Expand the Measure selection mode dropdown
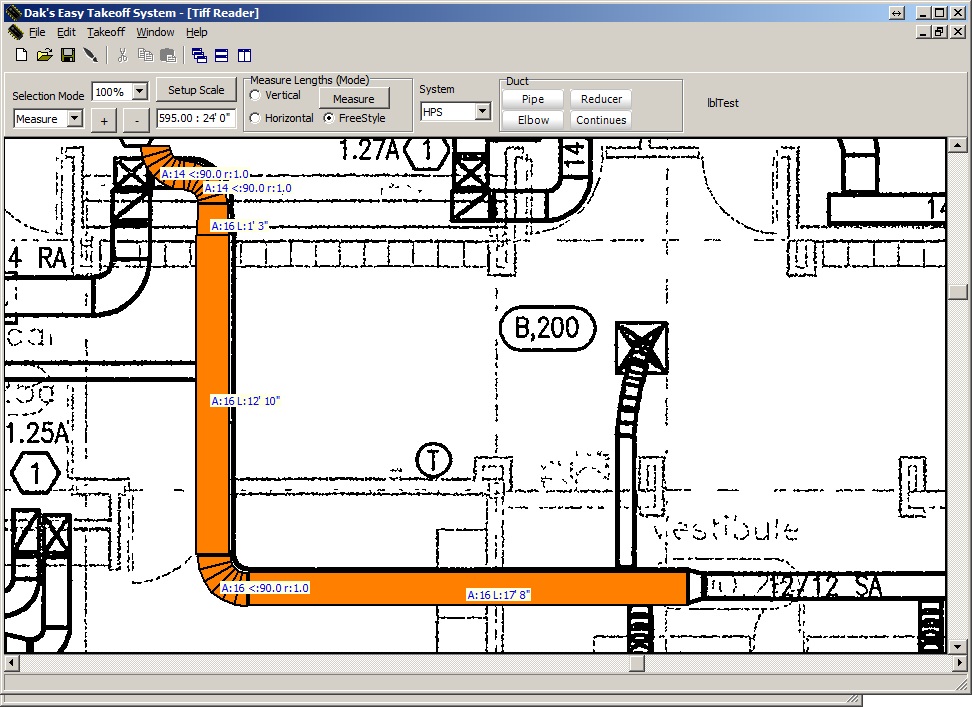 74,119
